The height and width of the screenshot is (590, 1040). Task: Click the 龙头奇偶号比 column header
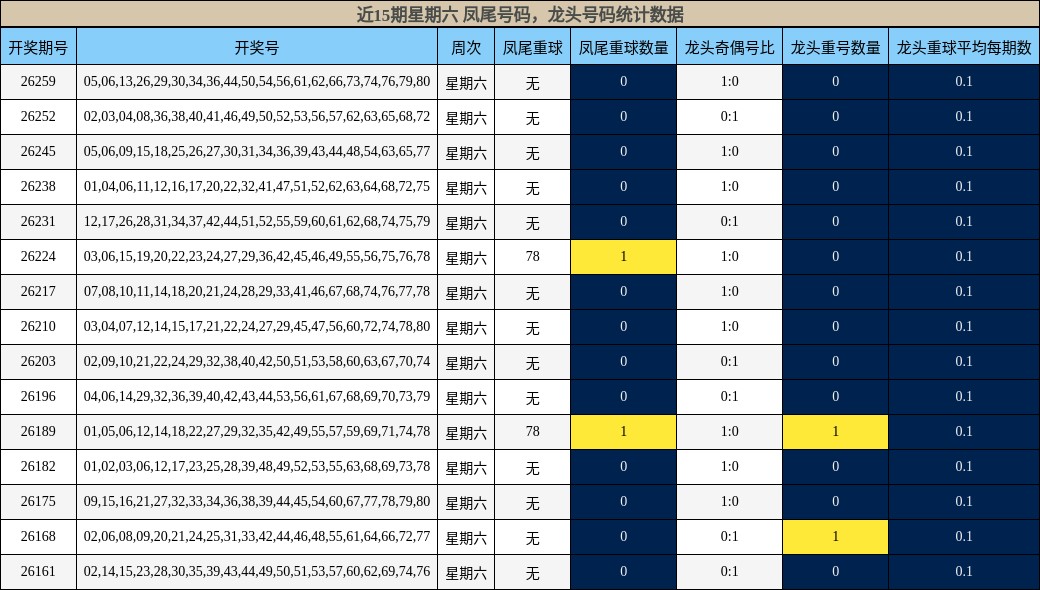(730, 47)
